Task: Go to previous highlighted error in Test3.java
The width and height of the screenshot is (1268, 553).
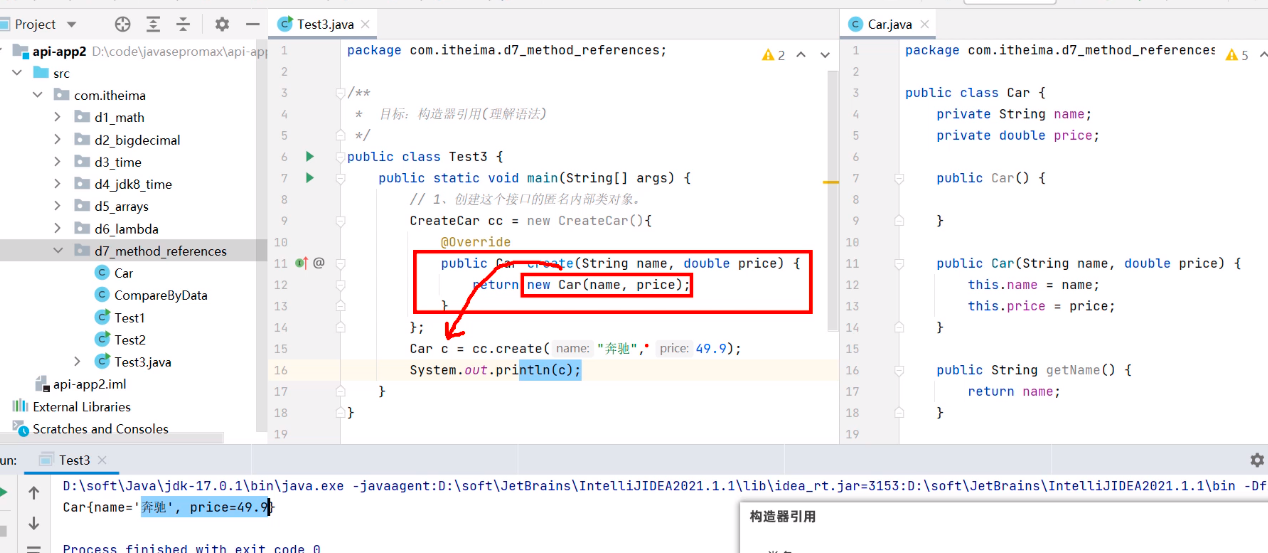Action: (802, 55)
